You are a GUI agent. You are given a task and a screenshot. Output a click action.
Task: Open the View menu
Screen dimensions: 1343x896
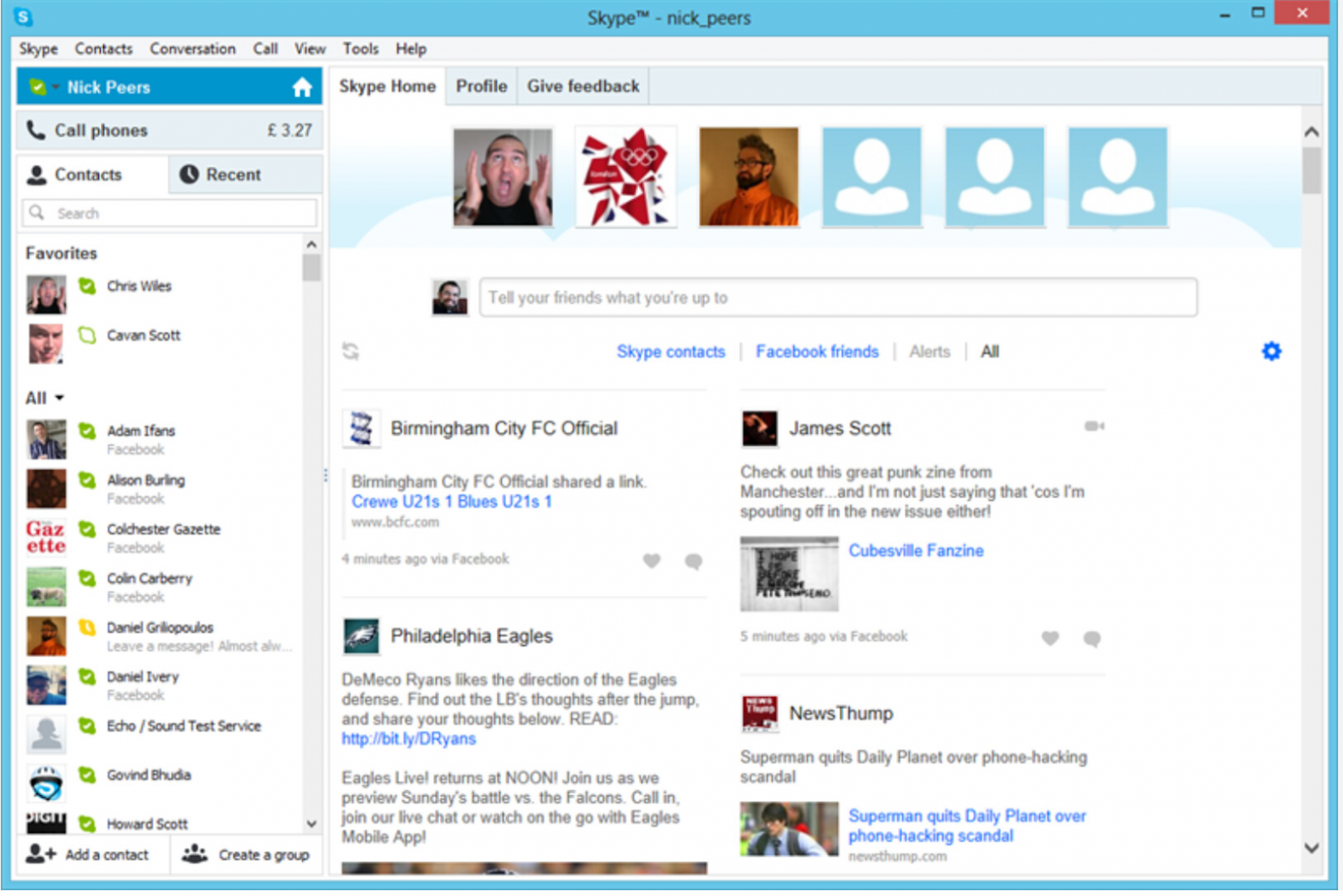pos(310,49)
